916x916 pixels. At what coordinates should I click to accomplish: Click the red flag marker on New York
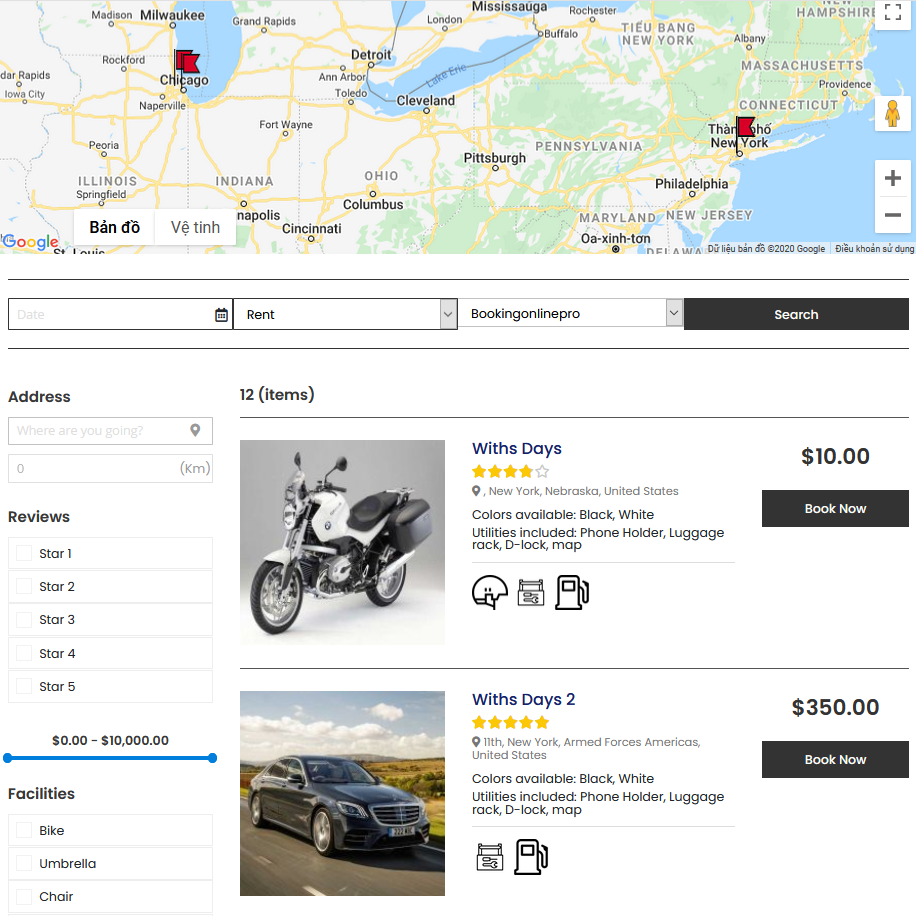(745, 129)
